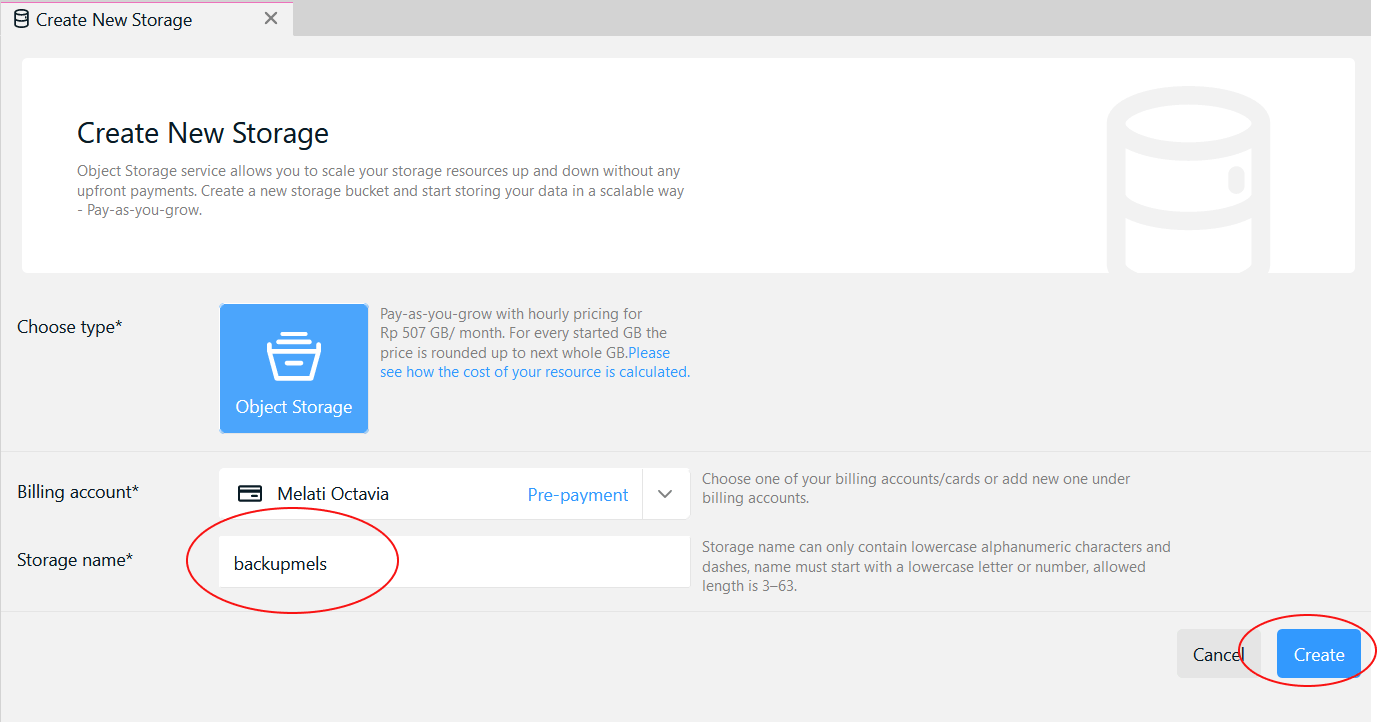Click the Billing account field label
The image size is (1377, 722).
point(78,492)
